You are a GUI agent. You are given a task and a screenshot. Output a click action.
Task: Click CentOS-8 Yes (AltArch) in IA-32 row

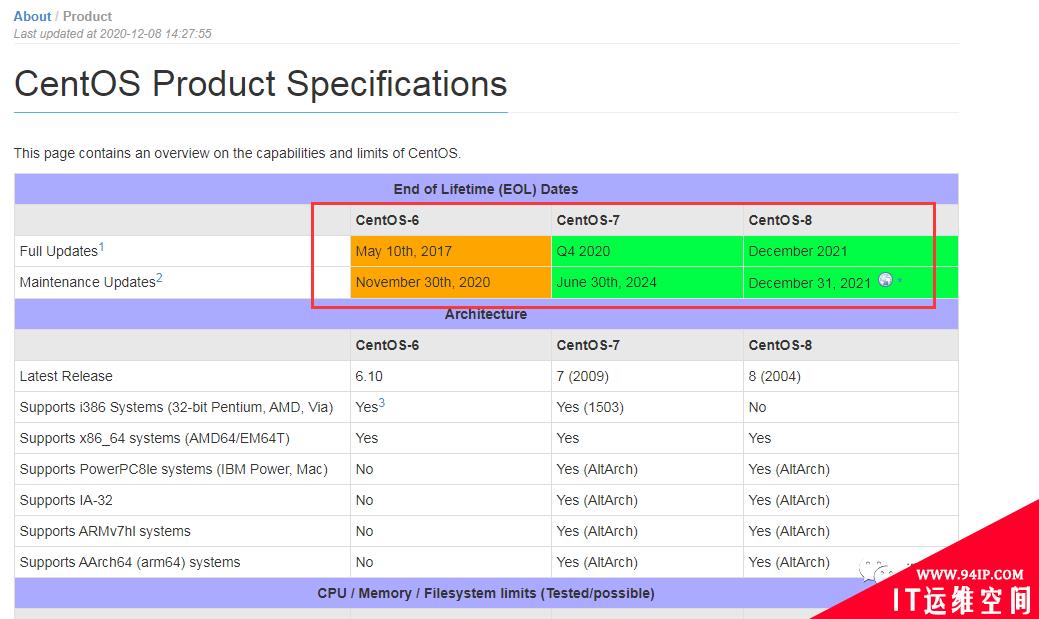789,500
